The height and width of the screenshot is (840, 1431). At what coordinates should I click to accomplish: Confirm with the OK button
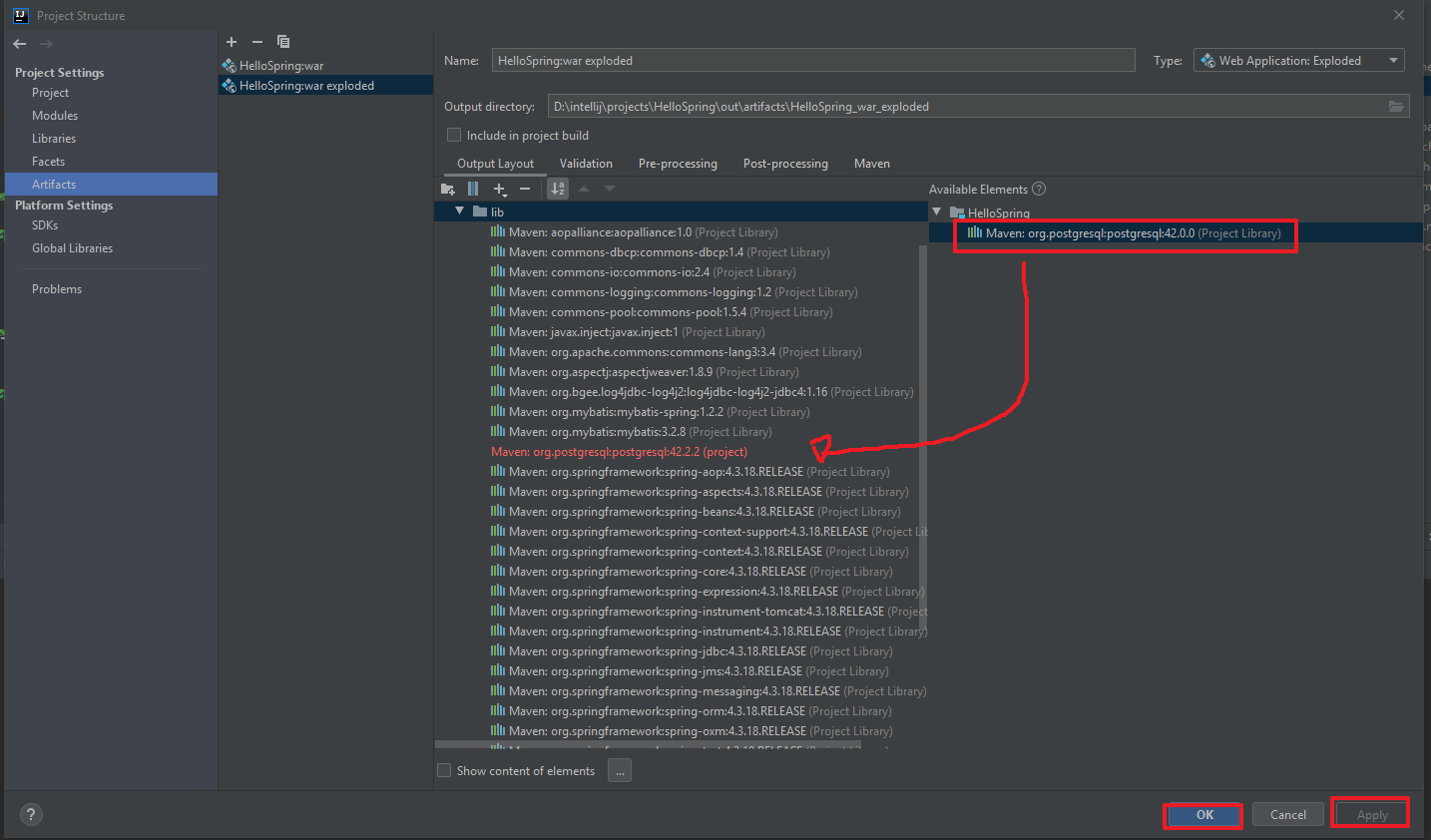click(1204, 815)
